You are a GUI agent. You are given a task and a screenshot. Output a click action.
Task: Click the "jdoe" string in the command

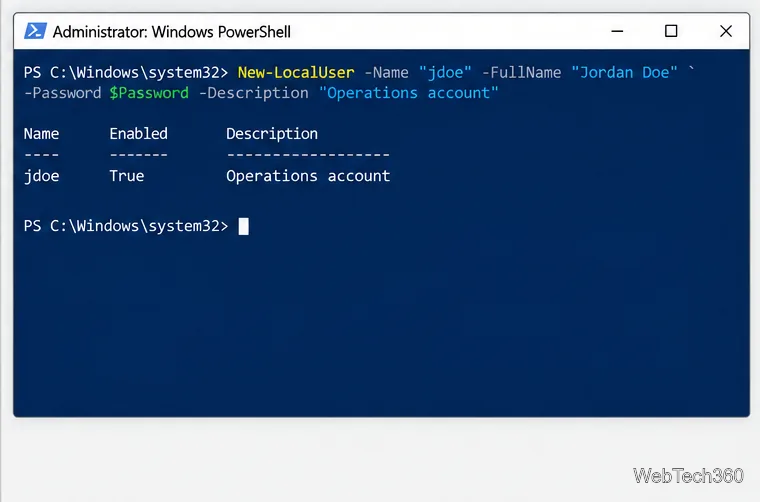coord(445,73)
